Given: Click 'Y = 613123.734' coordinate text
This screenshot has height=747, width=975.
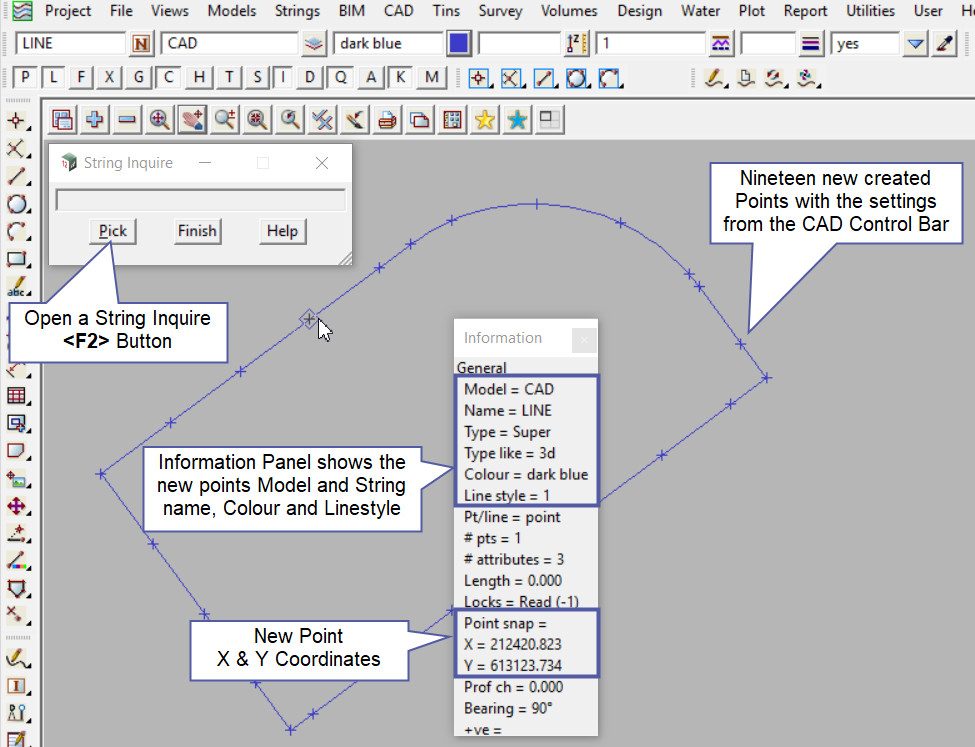Looking at the screenshot, I should pyautogui.click(x=513, y=666).
